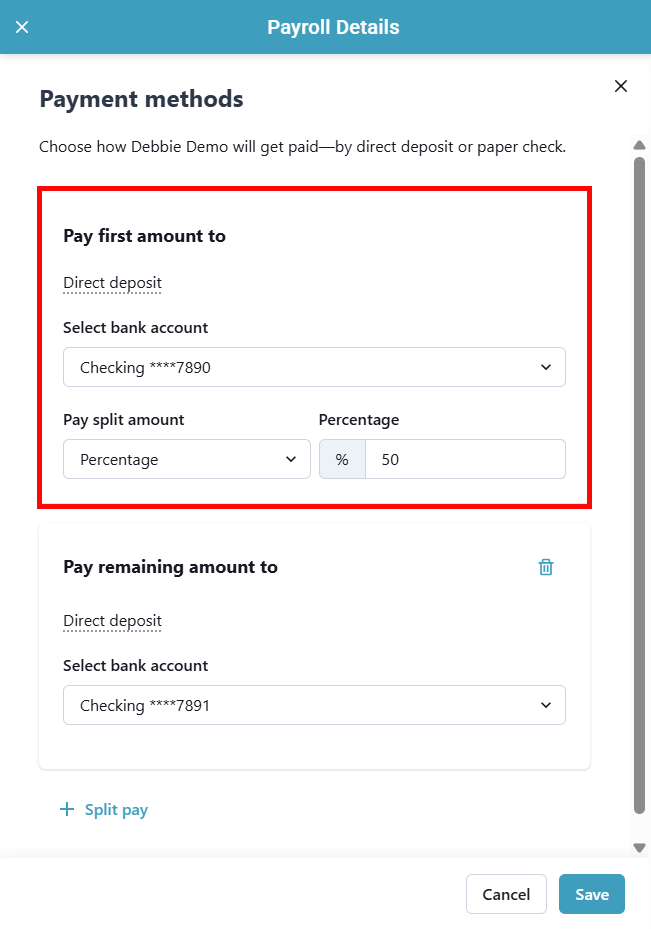This screenshot has width=651, height=929.
Task: Click the Pay split amount label
Action: coord(123,420)
